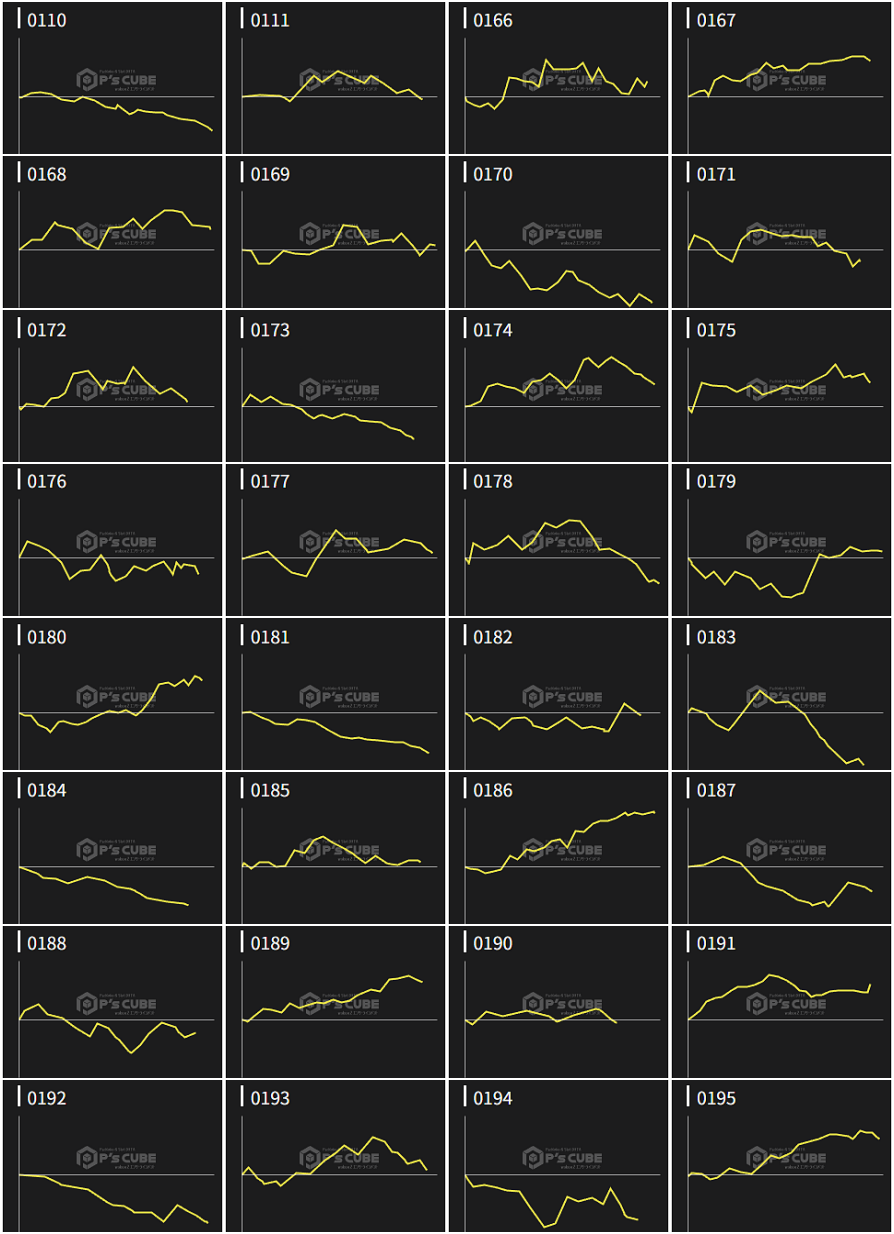Click the 0180 chart thumbnail
This screenshot has width=894, height=1234.
coord(112,695)
